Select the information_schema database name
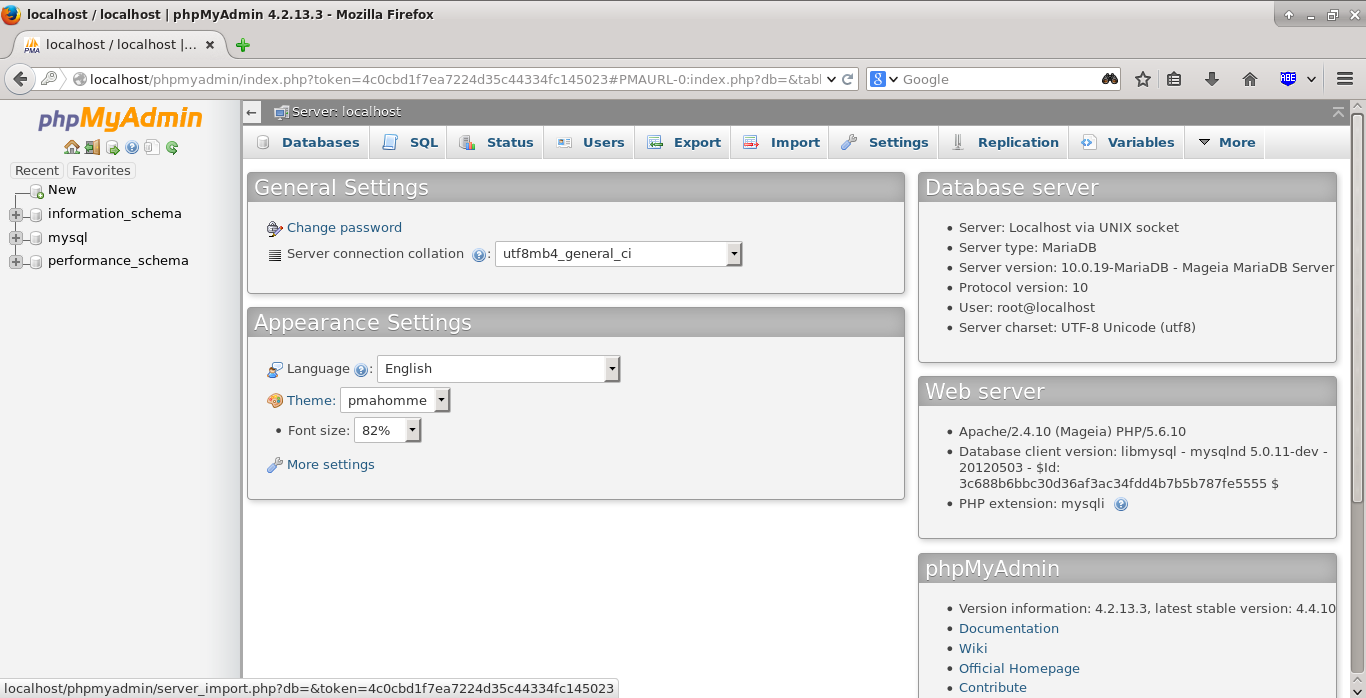This screenshot has height=698, width=1366. 115,214
